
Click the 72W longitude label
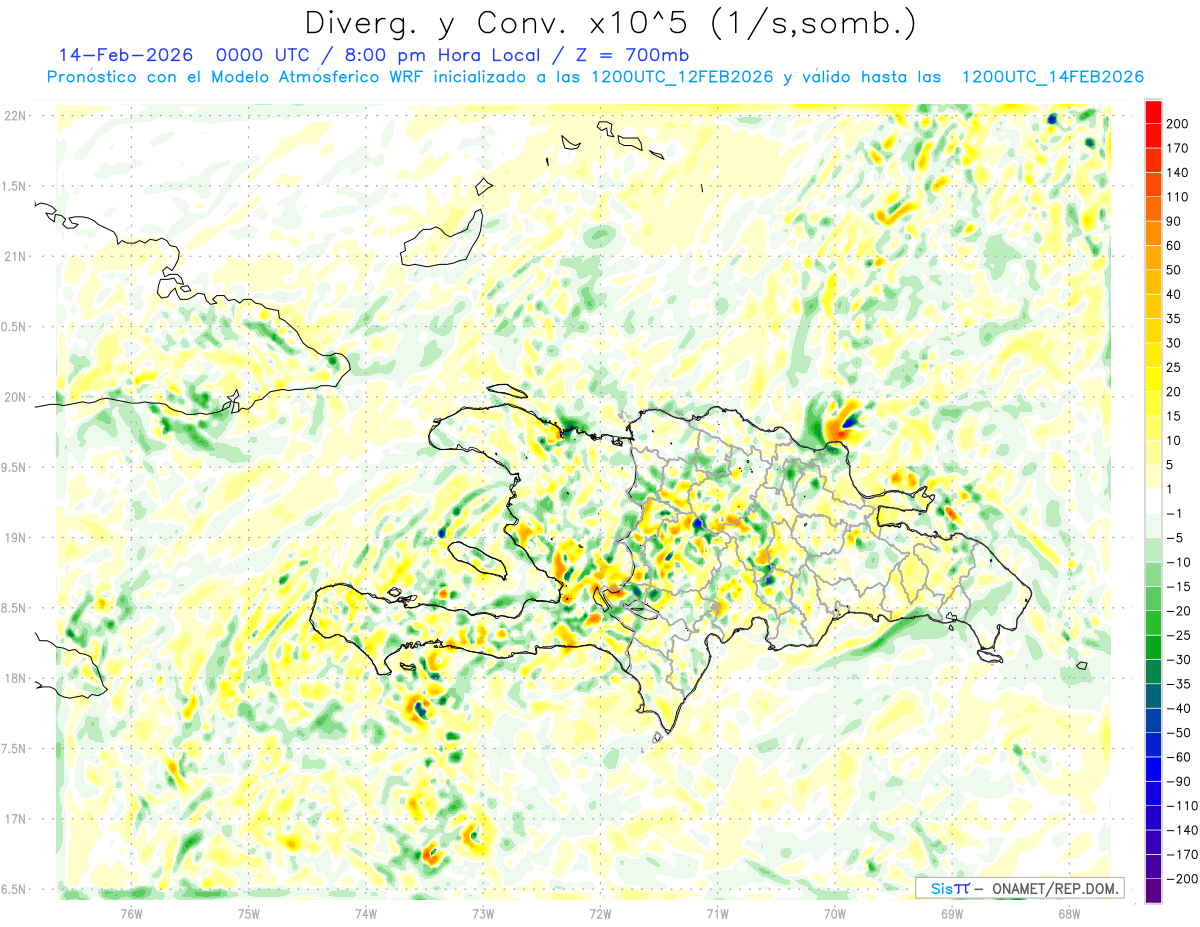pyautogui.click(x=600, y=913)
